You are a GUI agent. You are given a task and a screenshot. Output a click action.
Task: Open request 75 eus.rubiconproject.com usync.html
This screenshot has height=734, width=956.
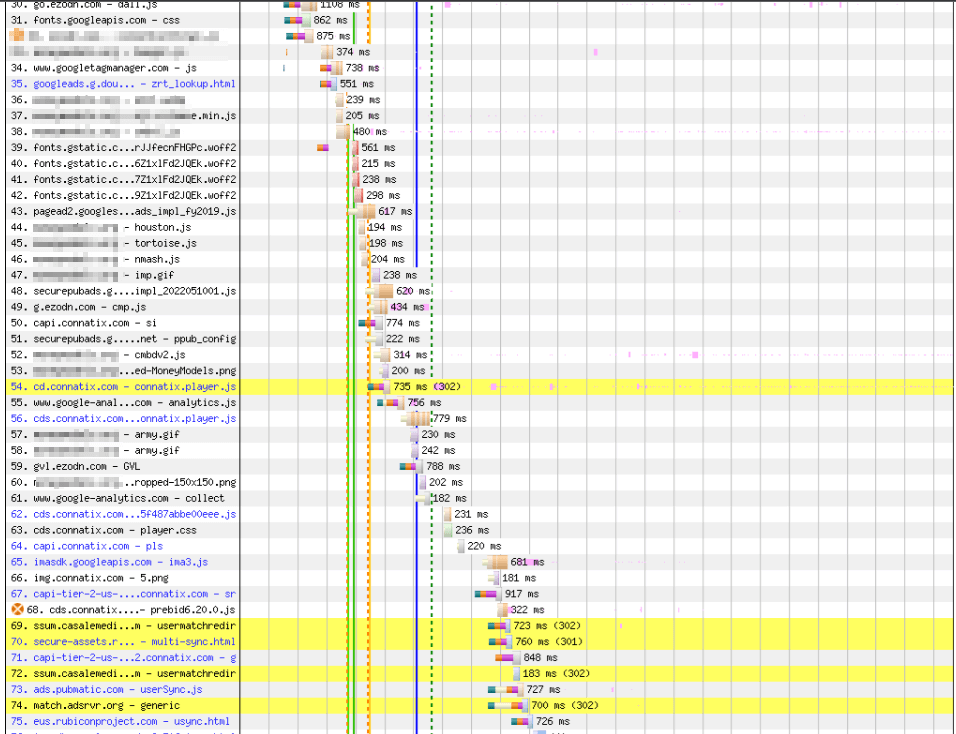click(x=120, y=721)
